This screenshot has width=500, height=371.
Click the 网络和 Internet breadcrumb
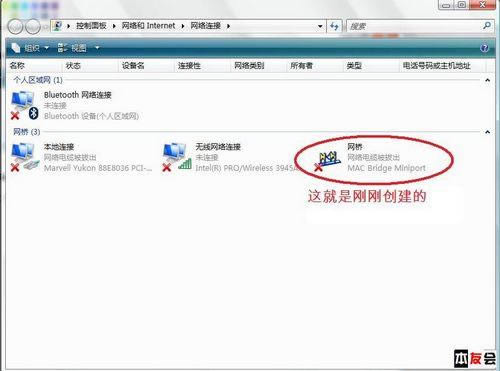[148, 26]
